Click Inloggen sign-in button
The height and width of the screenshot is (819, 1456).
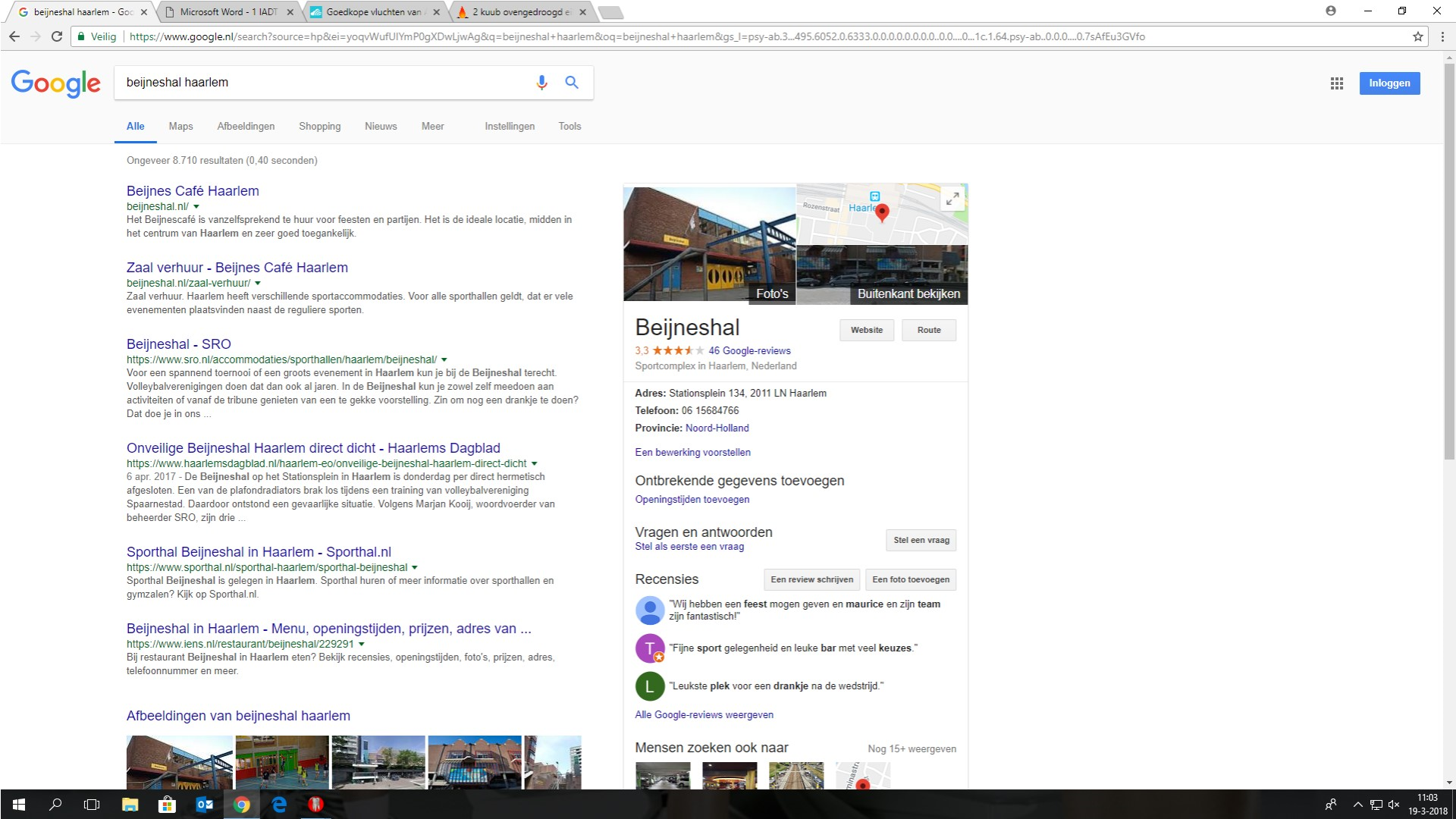pos(1389,83)
